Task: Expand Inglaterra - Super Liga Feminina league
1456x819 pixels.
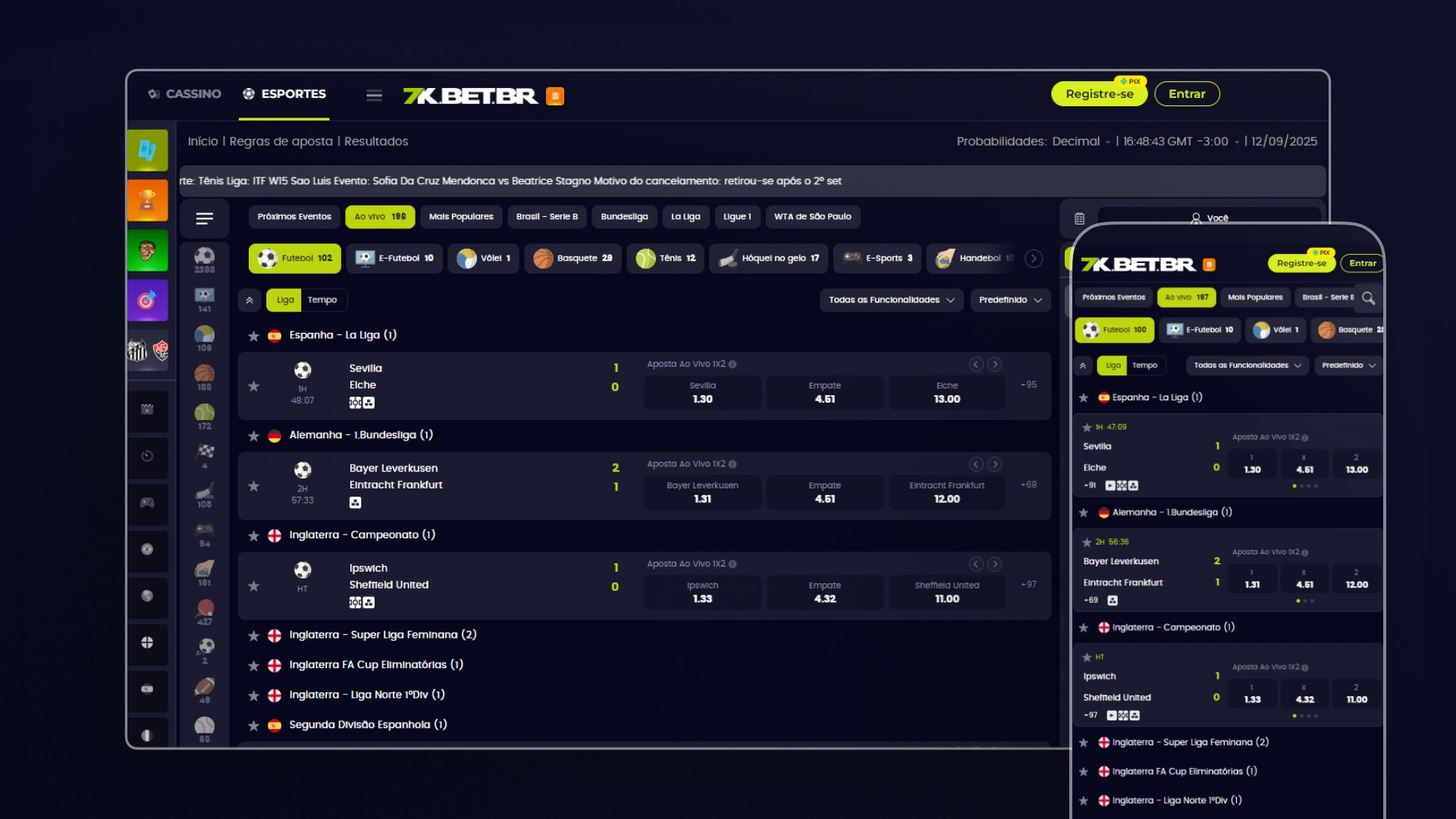Action: coord(382,635)
